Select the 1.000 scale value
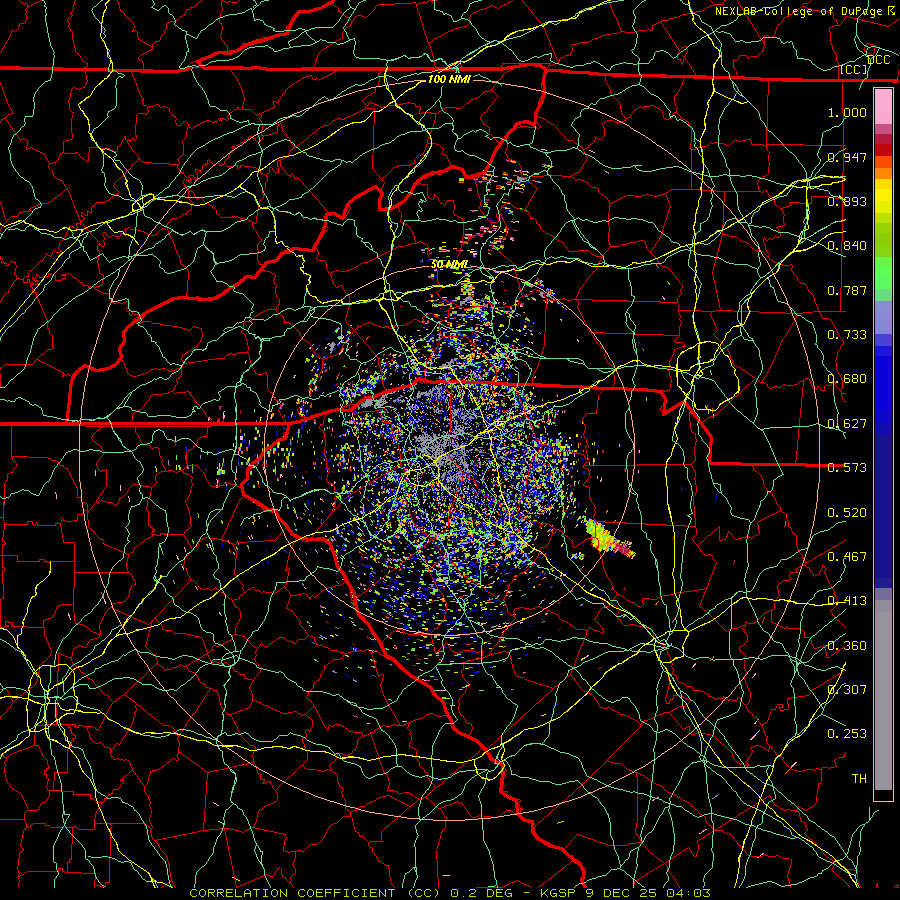The height and width of the screenshot is (900, 900). tap(847, 112)
